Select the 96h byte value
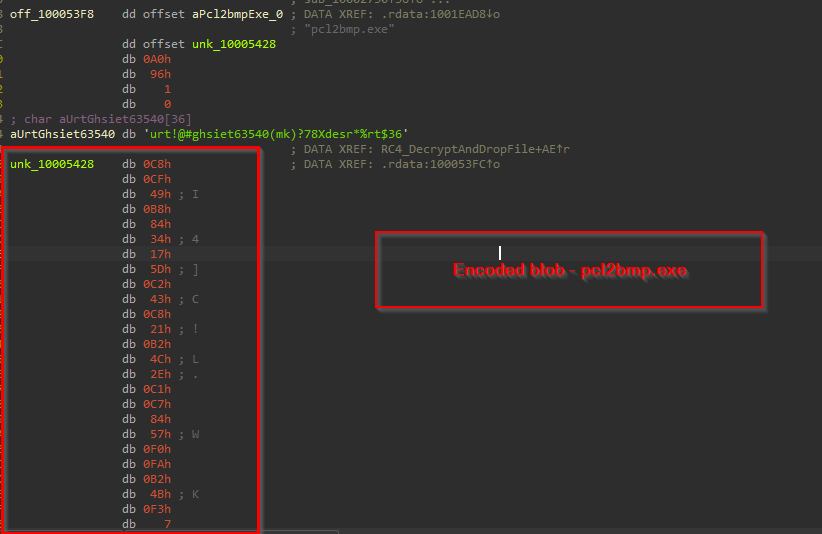This screenshot has height=534, width=822. [160, 74]
